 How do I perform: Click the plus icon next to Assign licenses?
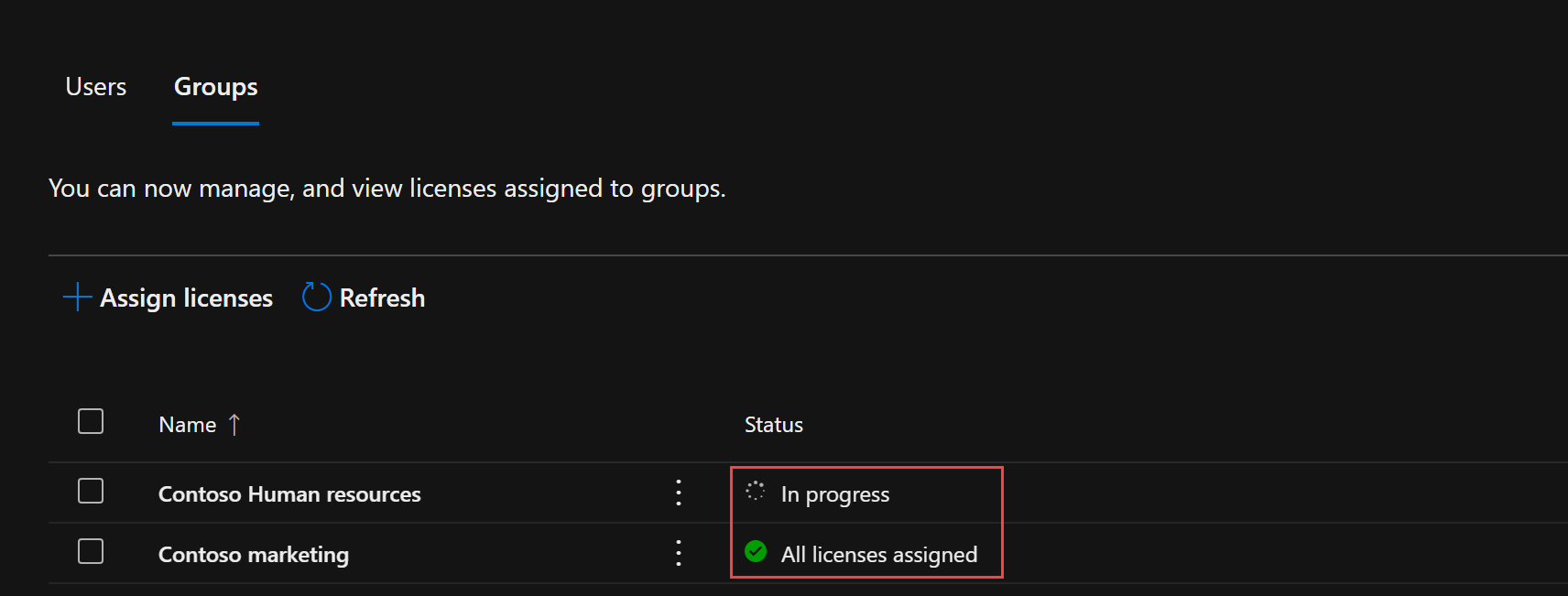coord(77,297)
